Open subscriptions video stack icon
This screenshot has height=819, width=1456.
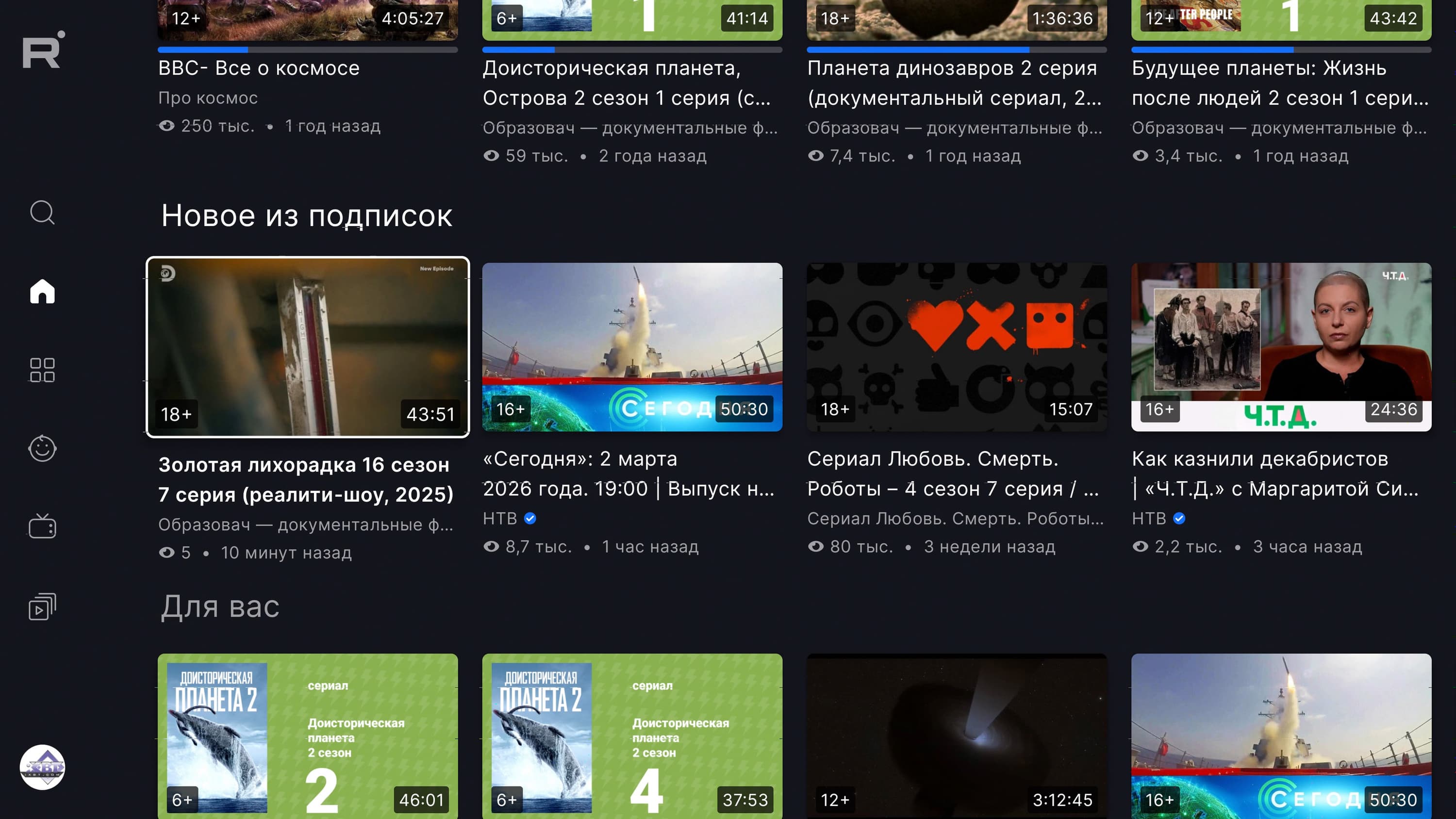[42, 606]
